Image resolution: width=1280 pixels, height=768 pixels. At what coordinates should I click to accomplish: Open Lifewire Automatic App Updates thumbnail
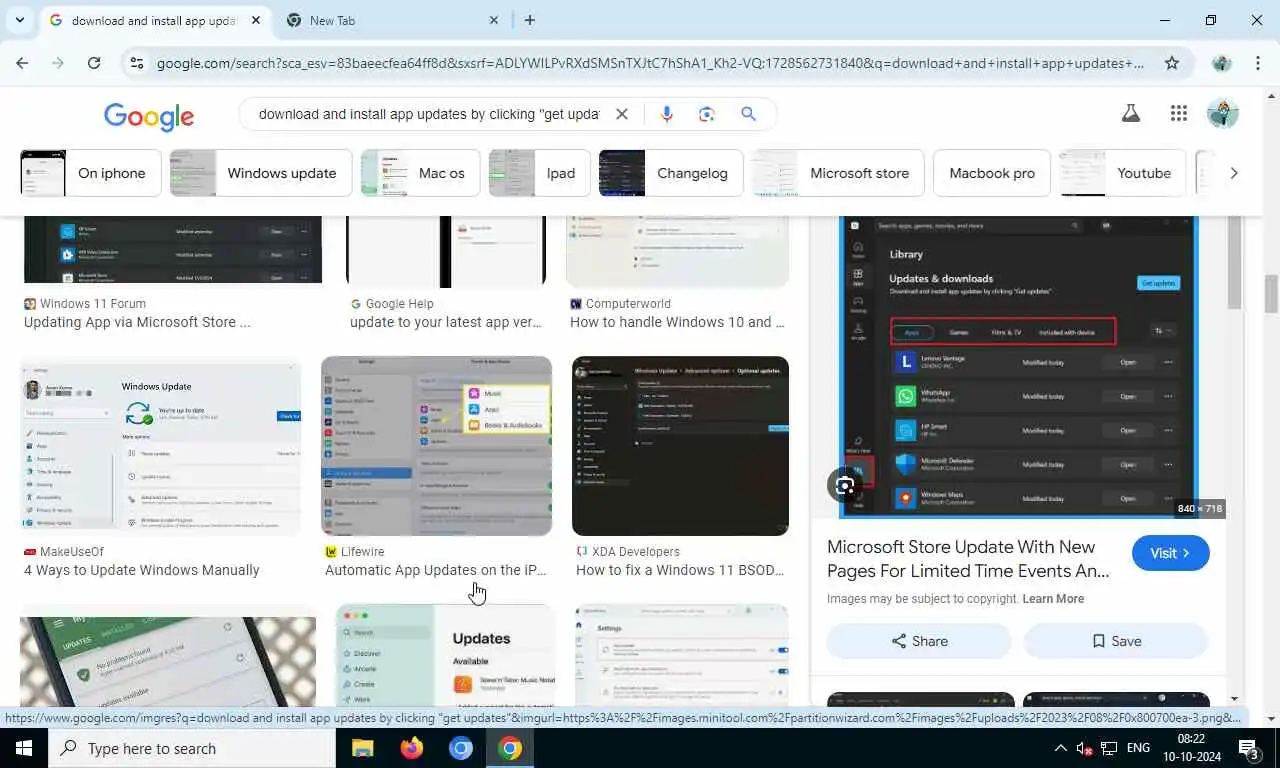[436, 446]
